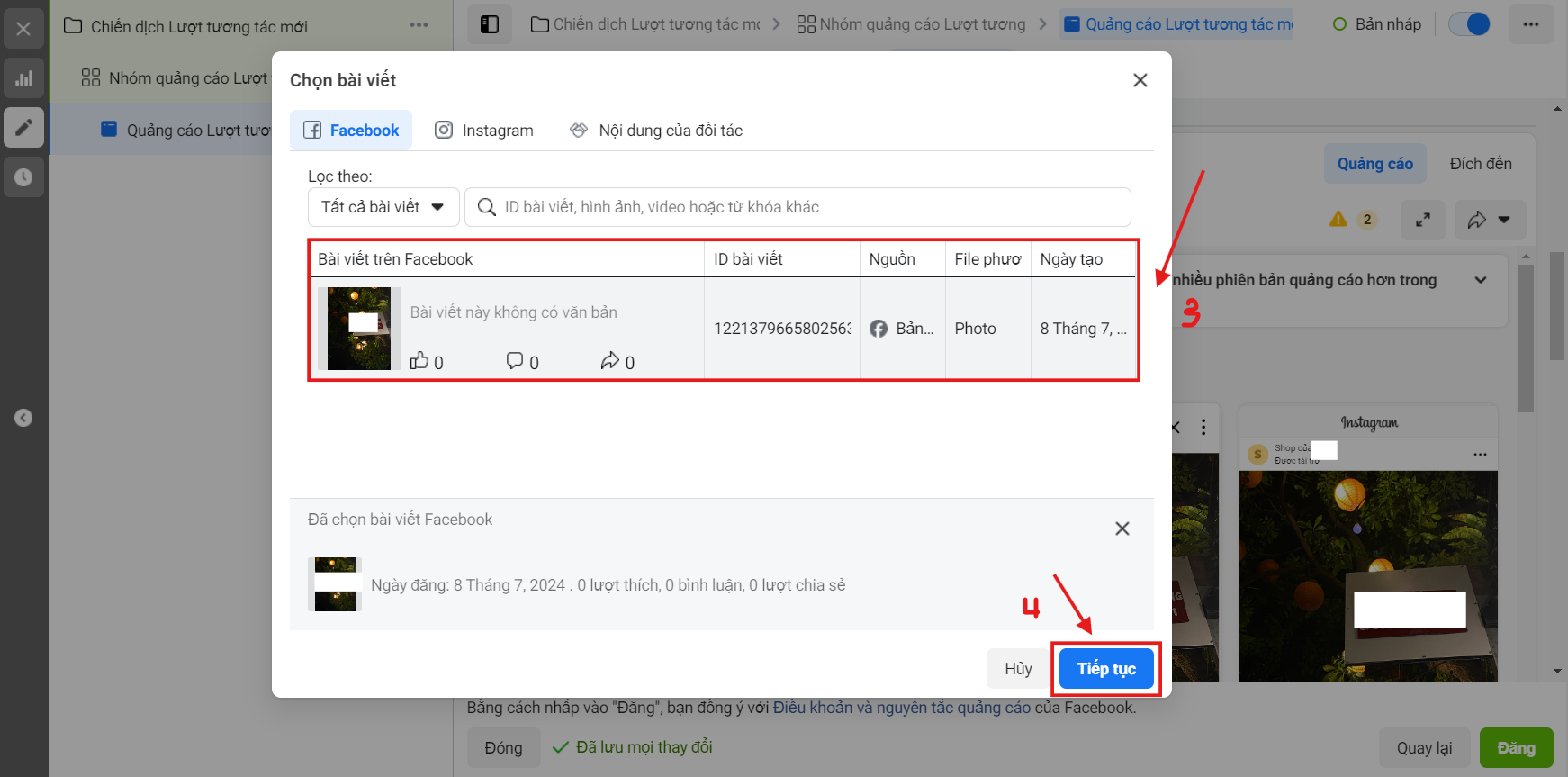Select the post thumbnail in the table row
Screen dimensions: 1568x777
click(359, 329)
